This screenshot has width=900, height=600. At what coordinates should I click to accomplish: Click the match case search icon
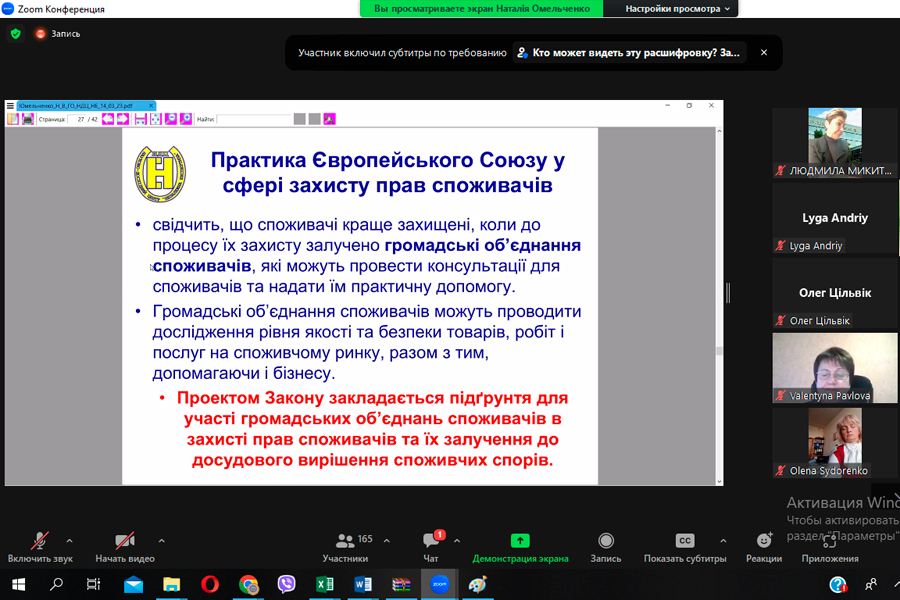(329, 119)
